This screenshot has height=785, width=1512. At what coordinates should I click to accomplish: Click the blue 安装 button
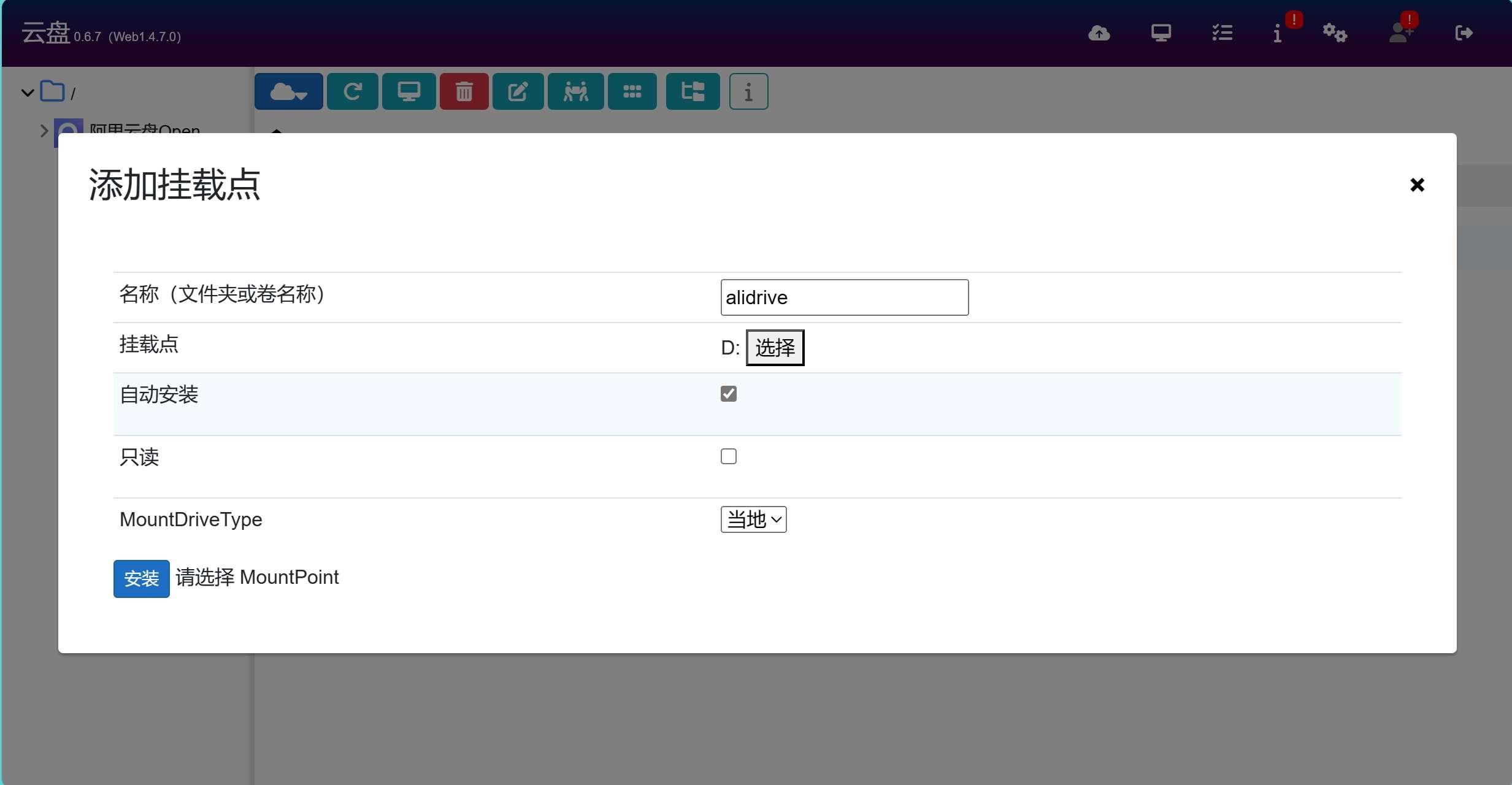click(141, 578)
